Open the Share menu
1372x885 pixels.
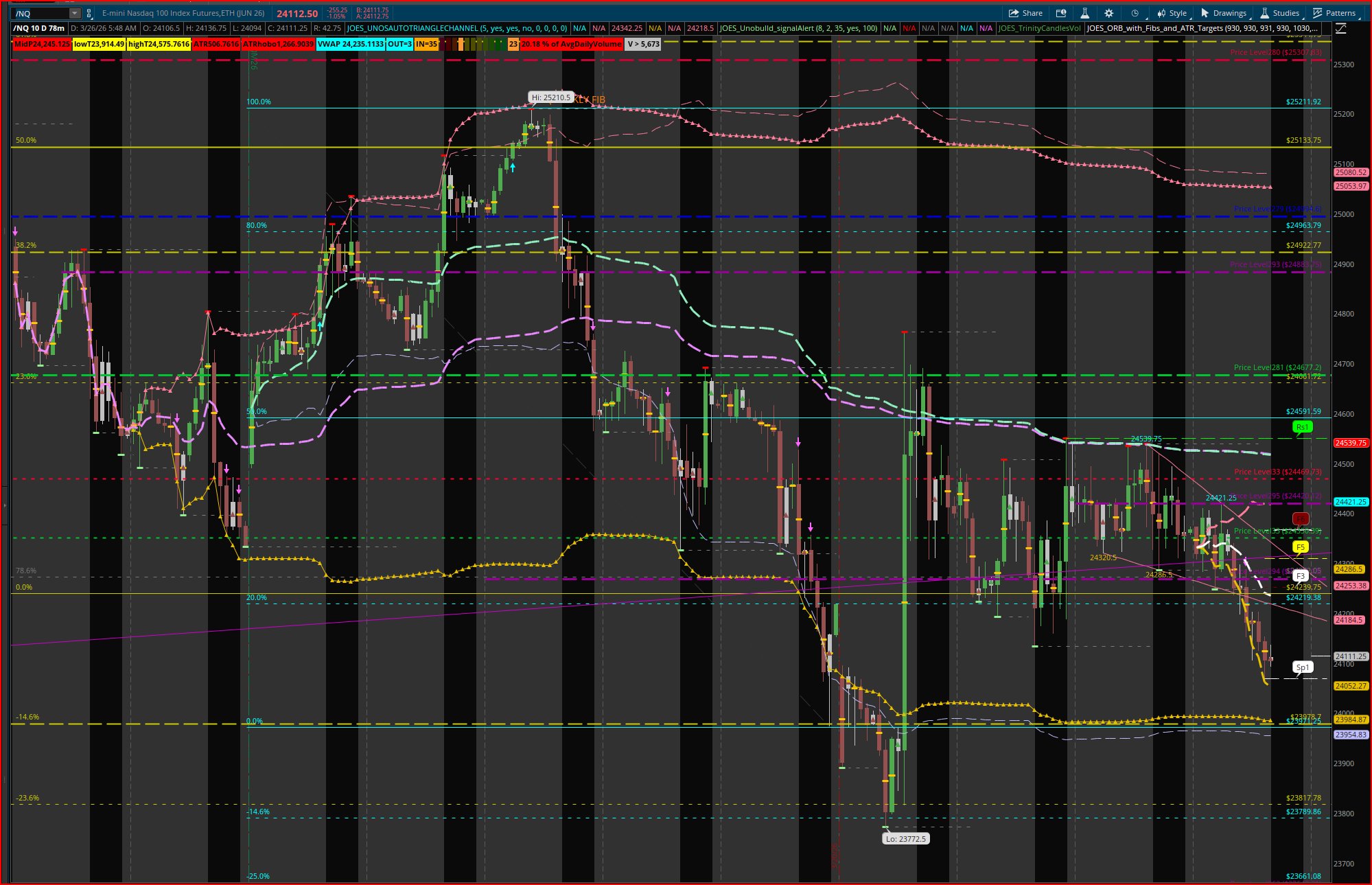[x=1025, y=13]
